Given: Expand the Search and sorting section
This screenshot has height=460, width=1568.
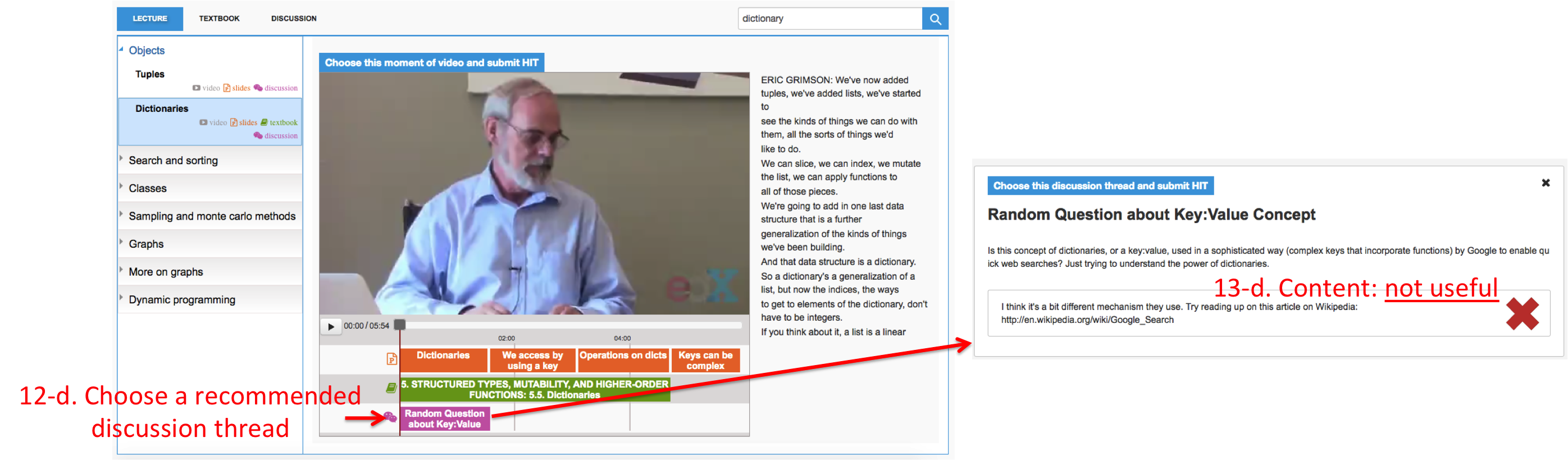Looking at the screenshot, I should click(x=173, y=161).
